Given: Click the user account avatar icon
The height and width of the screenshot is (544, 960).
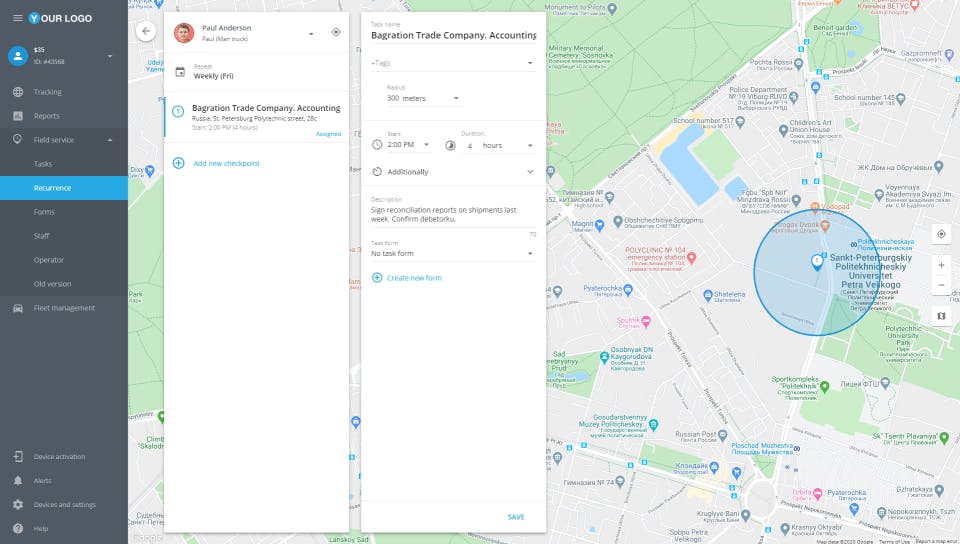Looking at the screenshot, I should click(18, 56).
